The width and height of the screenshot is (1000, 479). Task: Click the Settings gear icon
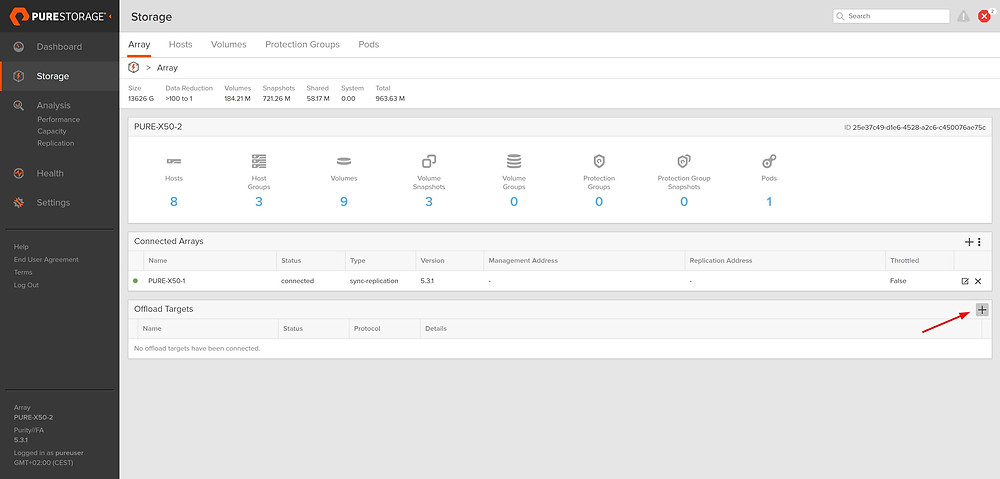[18, 203]
